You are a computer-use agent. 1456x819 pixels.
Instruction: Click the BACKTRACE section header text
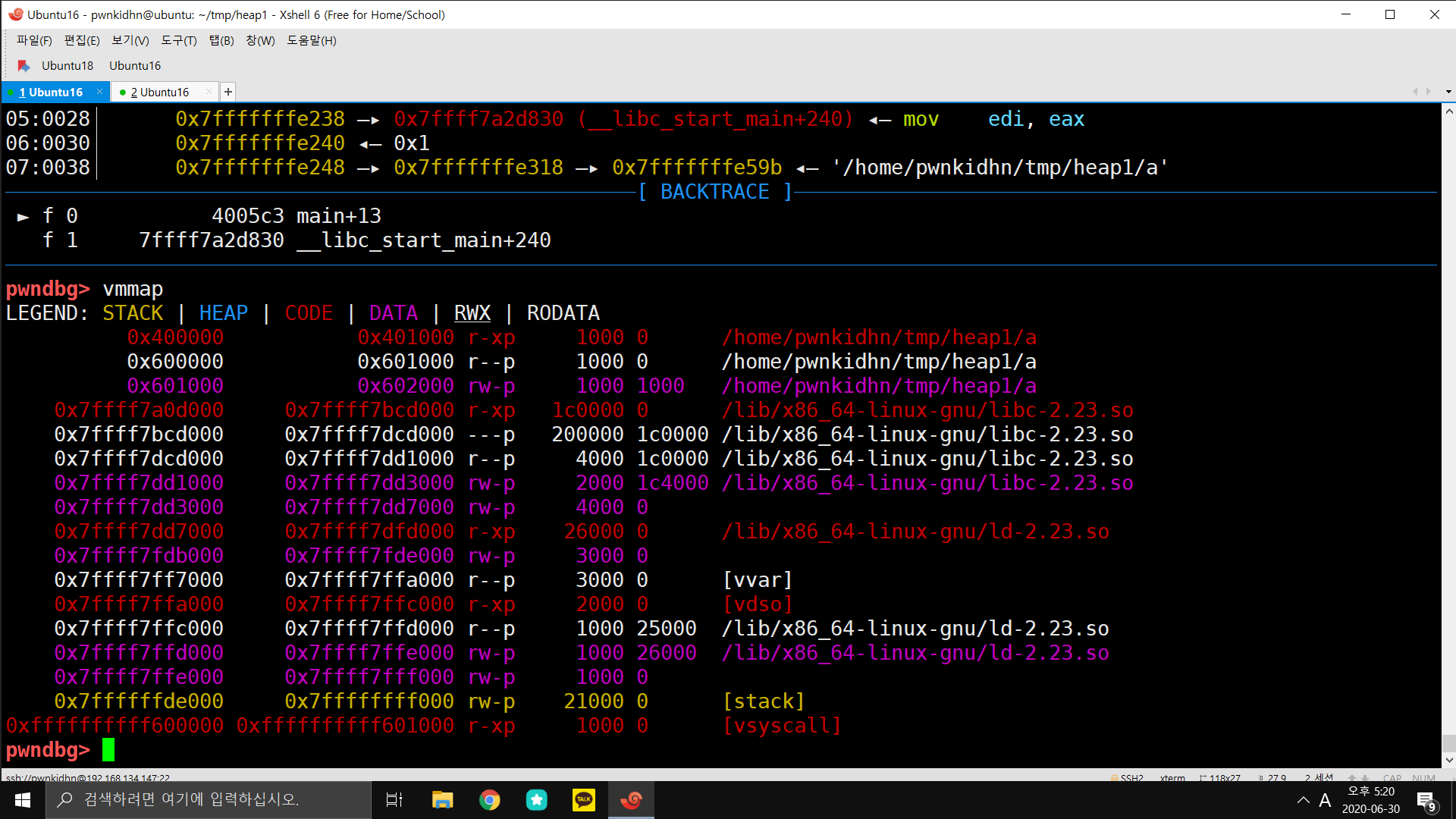[x=715, y=192]
